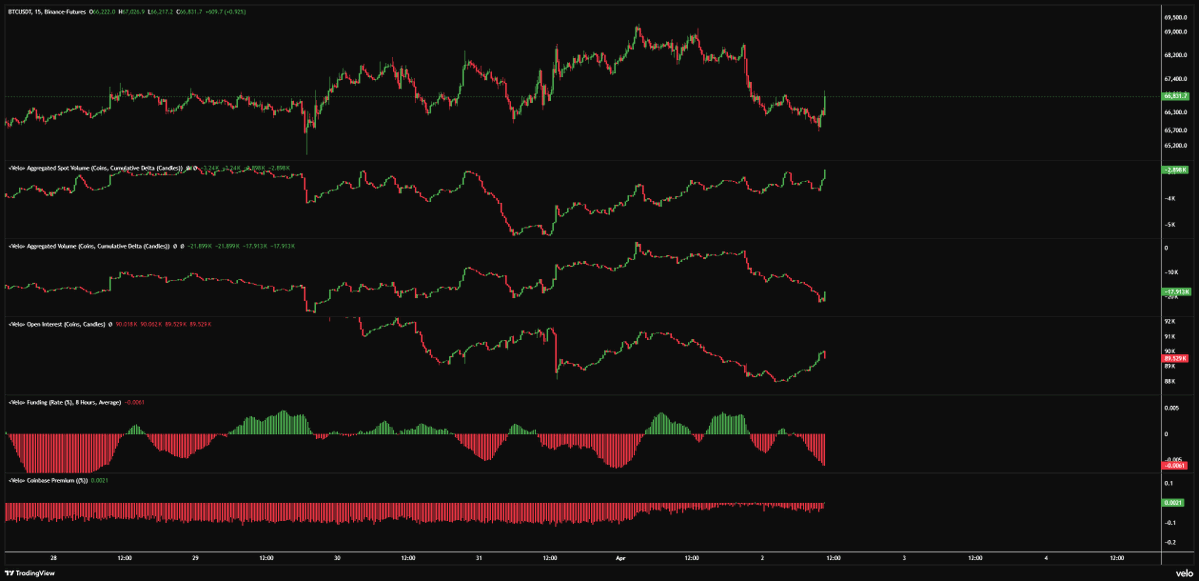Click the date 29 on time axis

195,558
